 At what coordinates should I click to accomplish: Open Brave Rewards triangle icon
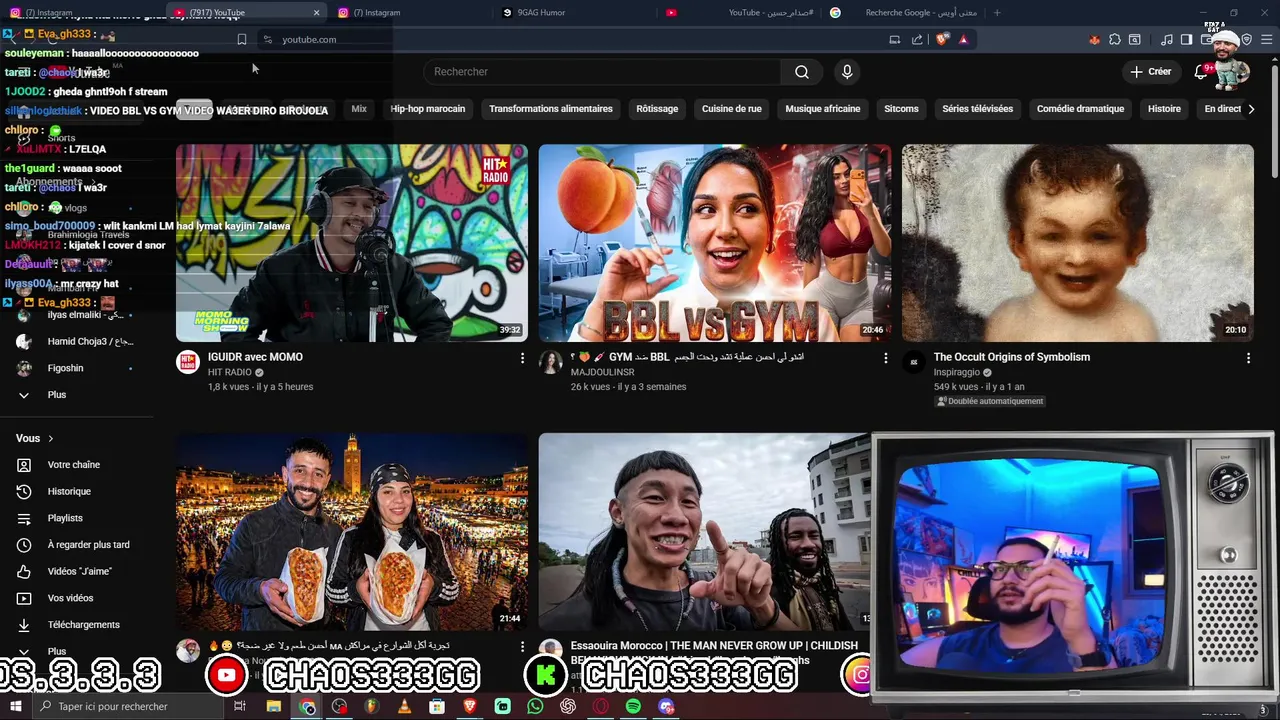963,40
